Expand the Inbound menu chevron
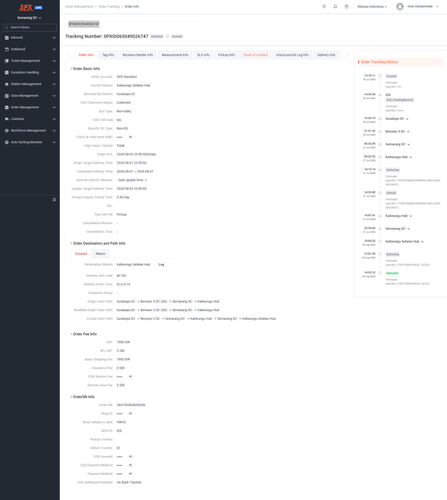Screen dimensions: 447x500 54,38
